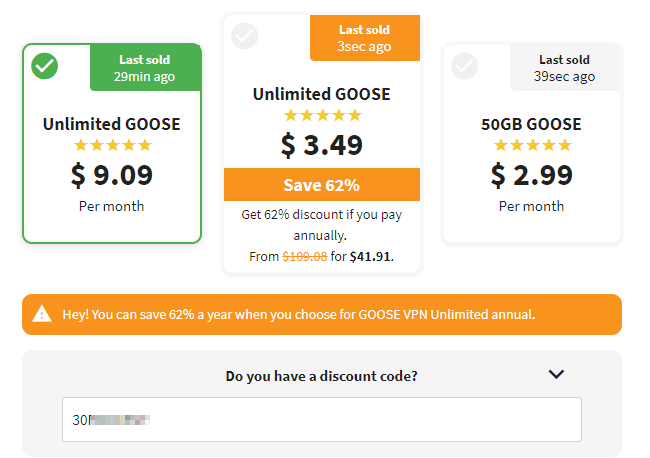Click the '$ 3.49' annual plan price
This screenshot has width=650, height=458.
tap(322, 145)
